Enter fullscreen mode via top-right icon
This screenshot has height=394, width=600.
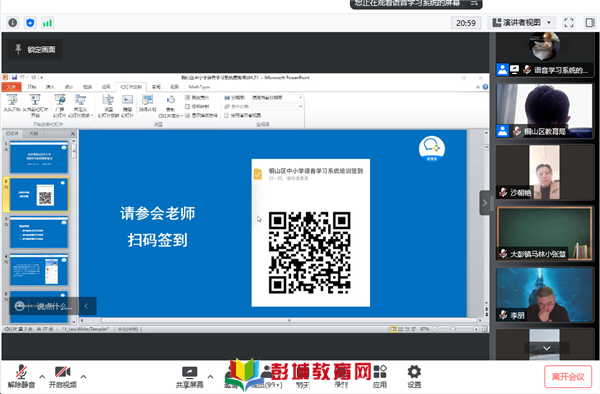(569, 23)
